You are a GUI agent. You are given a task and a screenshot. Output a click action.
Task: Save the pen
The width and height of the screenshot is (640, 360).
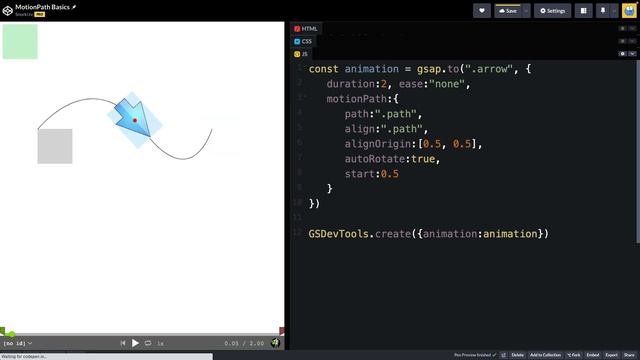coord(508,11)
